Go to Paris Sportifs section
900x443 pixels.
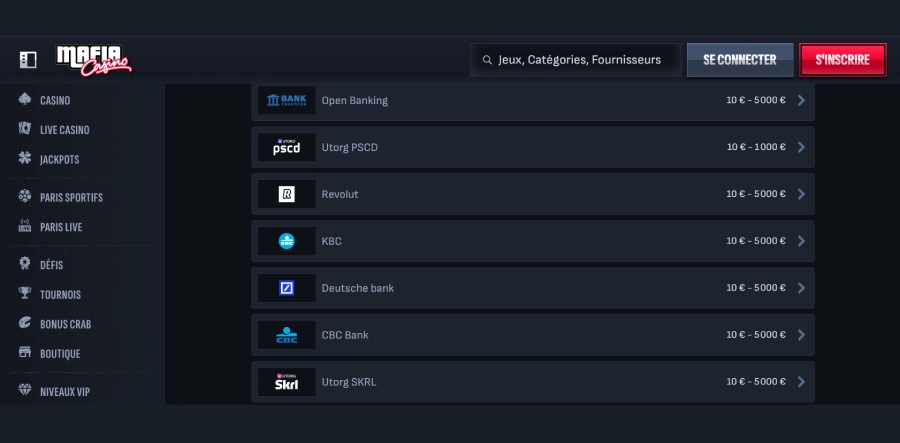coord(70,198)
